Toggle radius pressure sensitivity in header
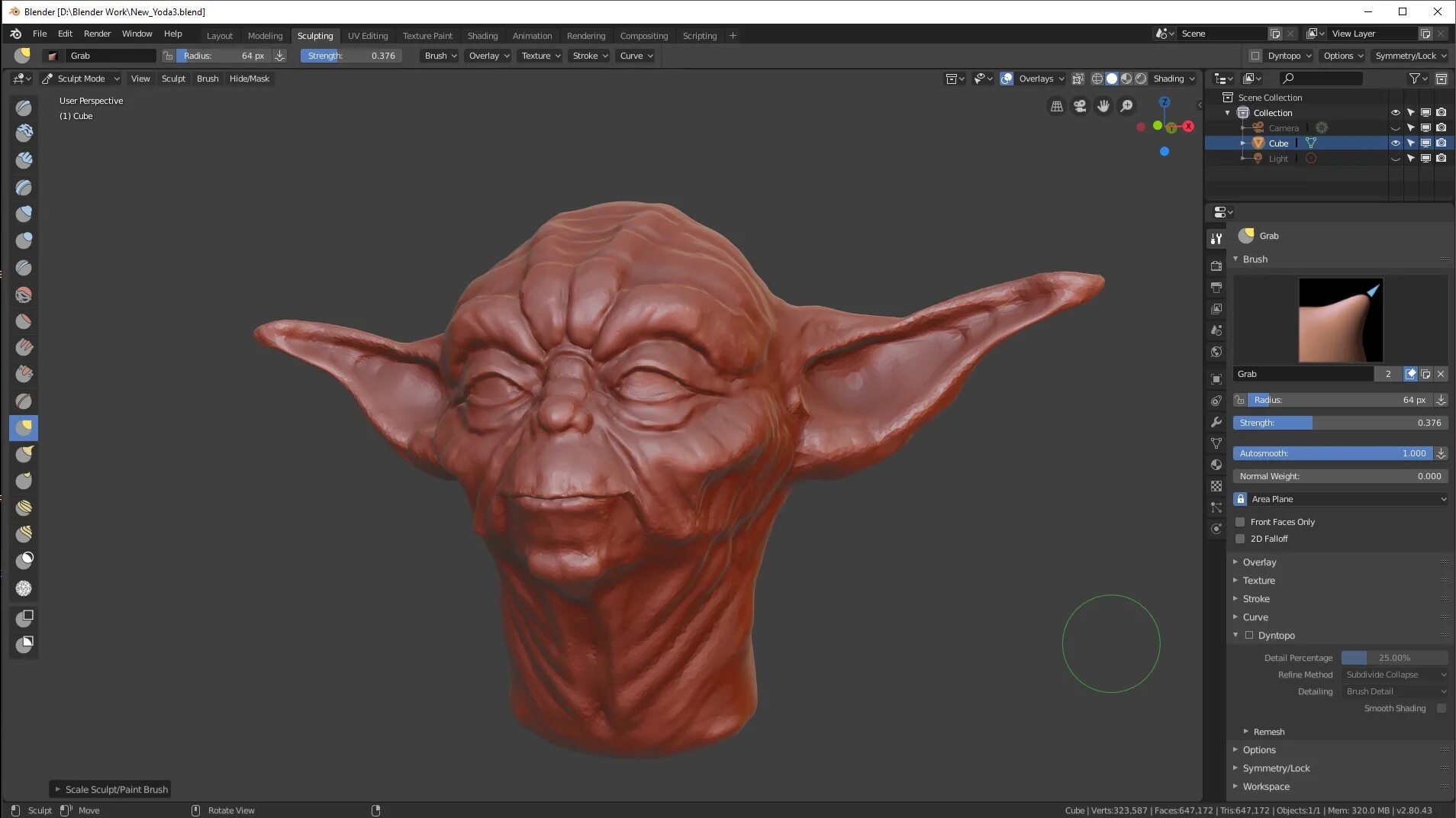The height and width of the screenshot is (818, 1456). point(280,56)
